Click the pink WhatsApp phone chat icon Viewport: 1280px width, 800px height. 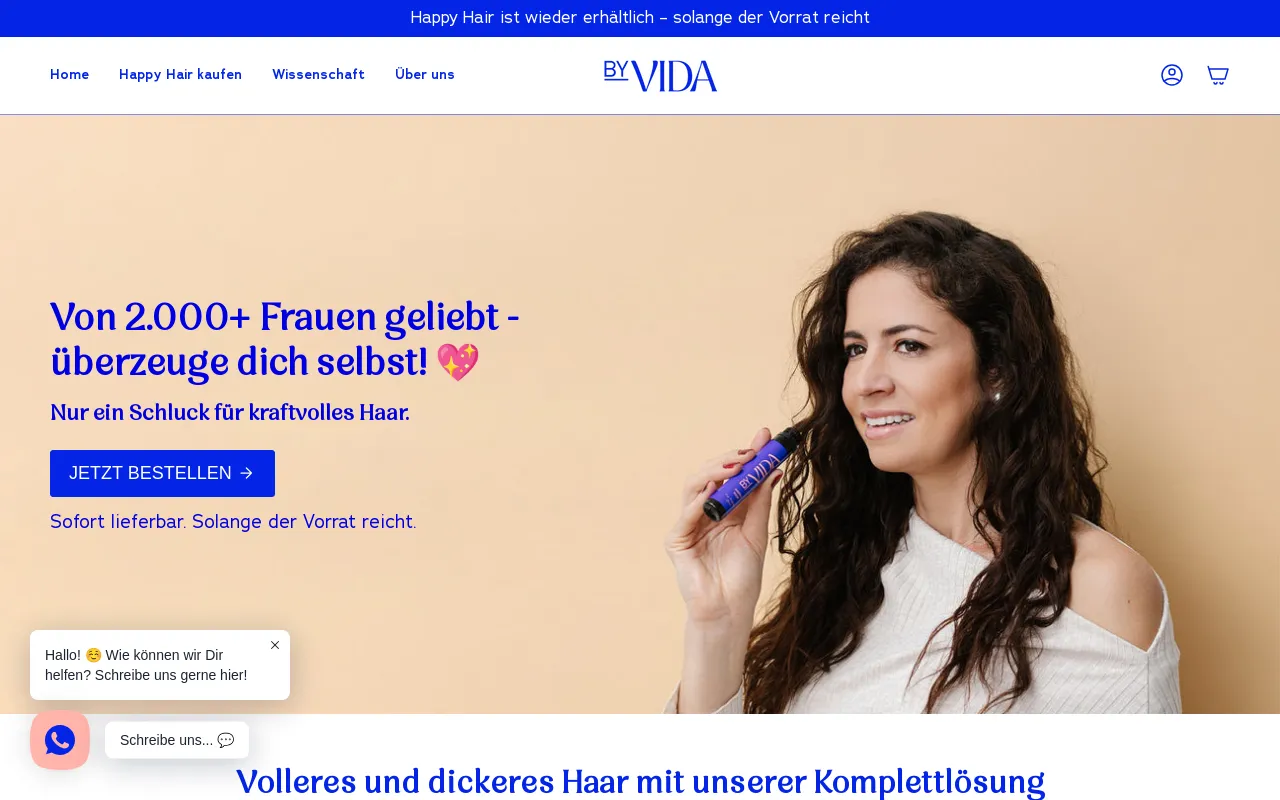pyautogui.click(x=60, y=740)
